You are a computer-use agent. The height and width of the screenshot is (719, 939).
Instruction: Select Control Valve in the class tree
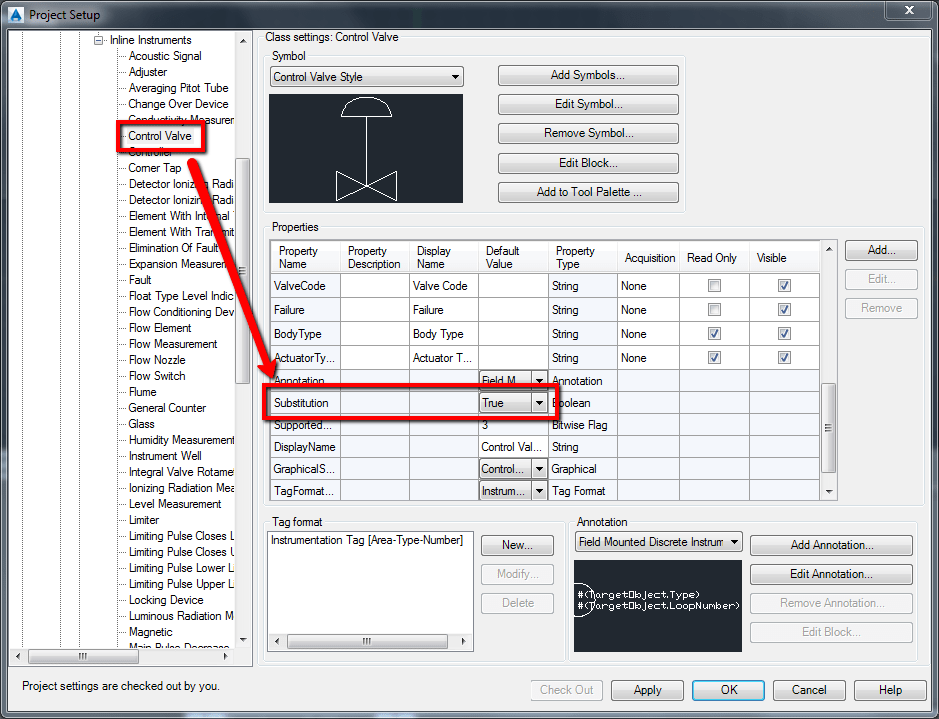coord(159,136)
